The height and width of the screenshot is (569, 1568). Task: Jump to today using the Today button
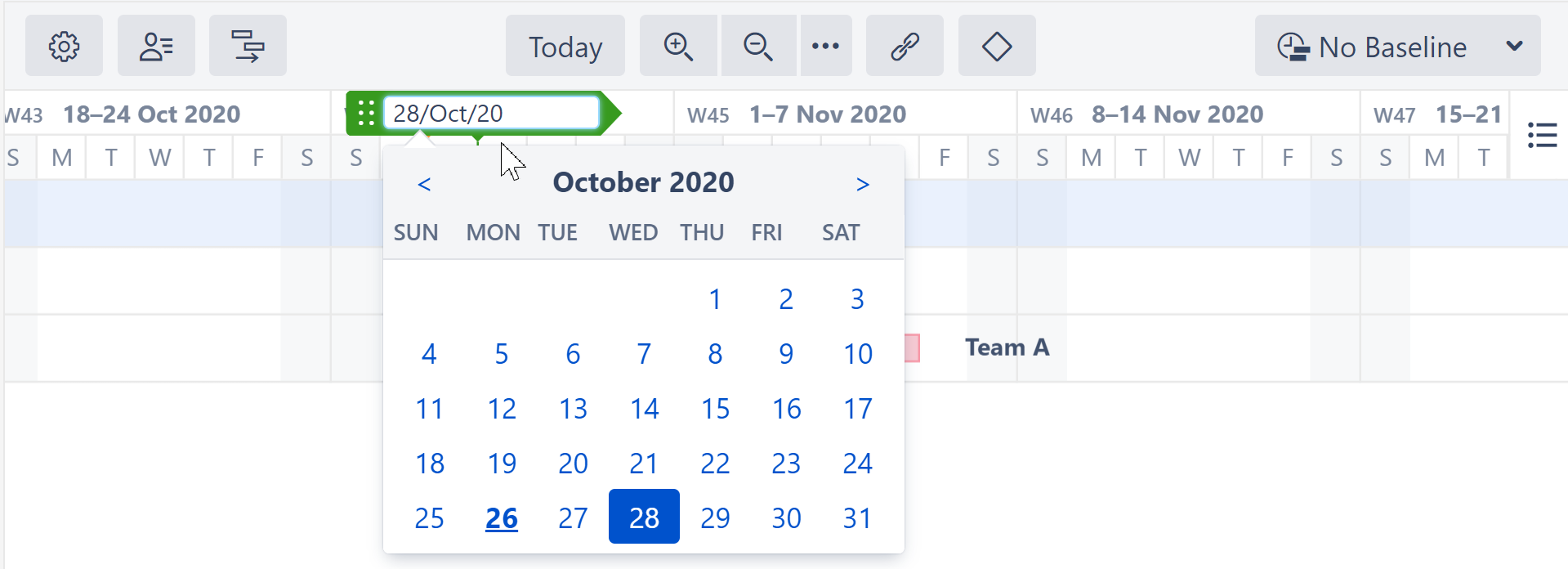point(565,47)
